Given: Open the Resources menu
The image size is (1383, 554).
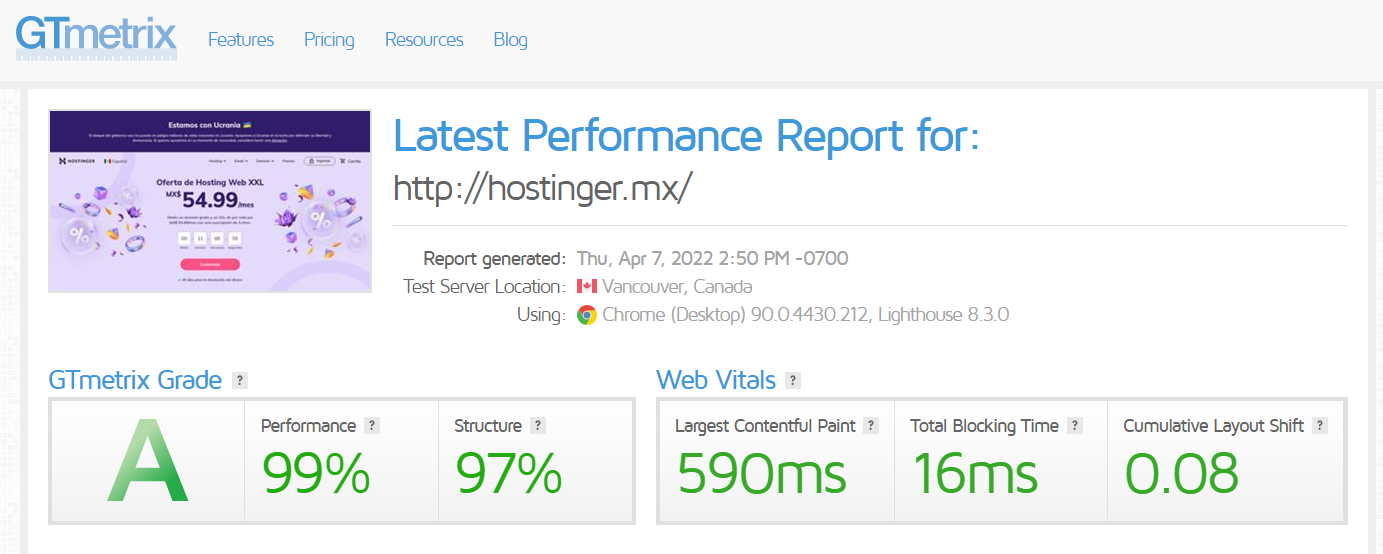Looking at the screenshot, I should pyautogui.click(x=424, y=40).
